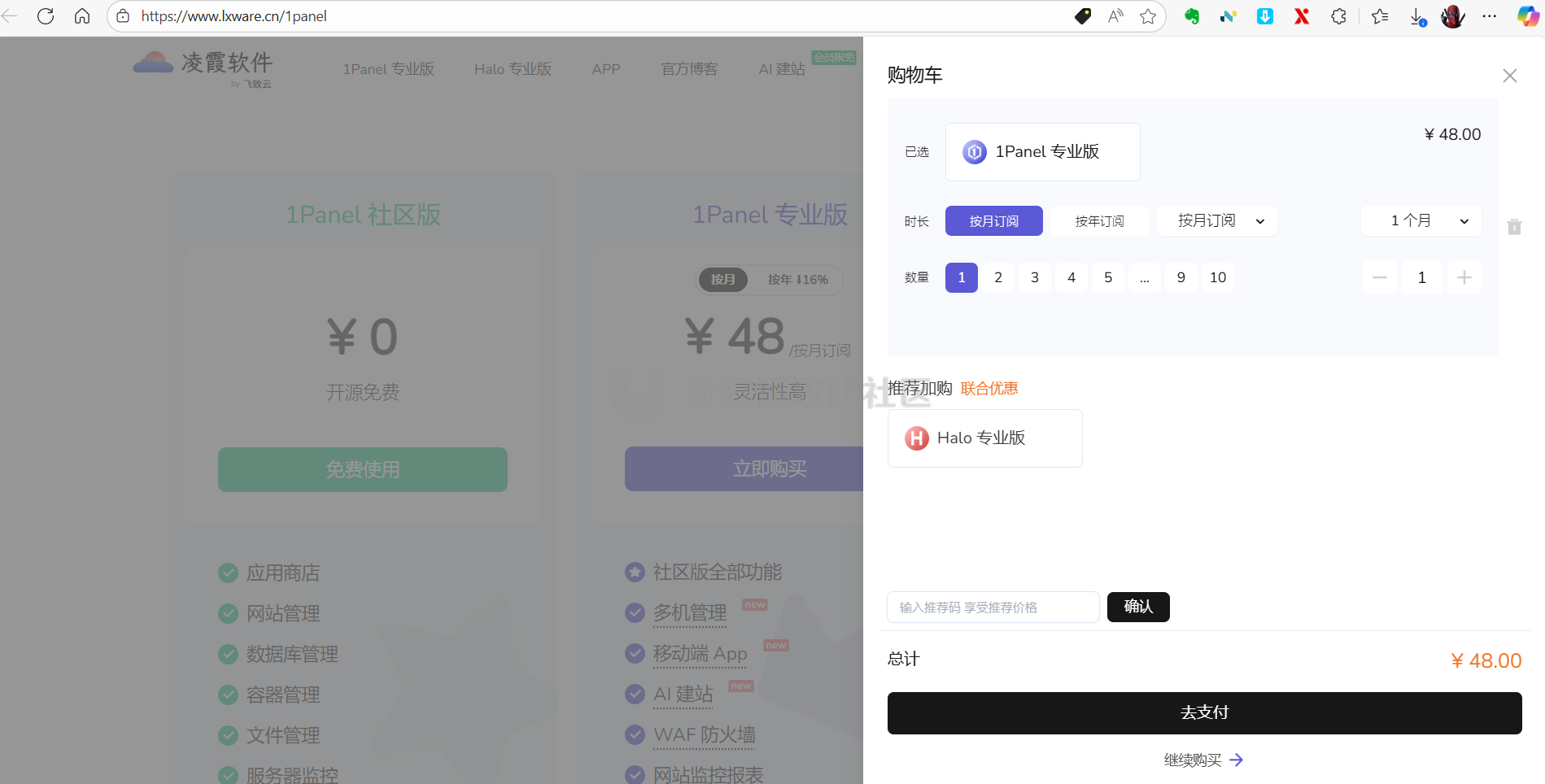Select quantity 1 chip
Image resolution: width=1545 pixels, height=784 pixels.
click(x=962, y=277)
